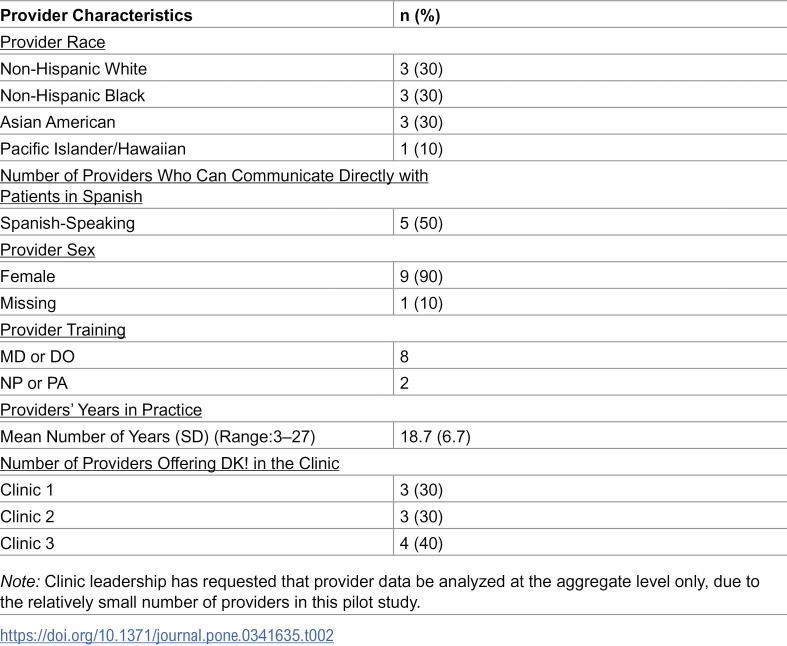Viewport: 787px width, 646px height.
Task: Select the Clinic 1 row label
Action: [27, 490]
